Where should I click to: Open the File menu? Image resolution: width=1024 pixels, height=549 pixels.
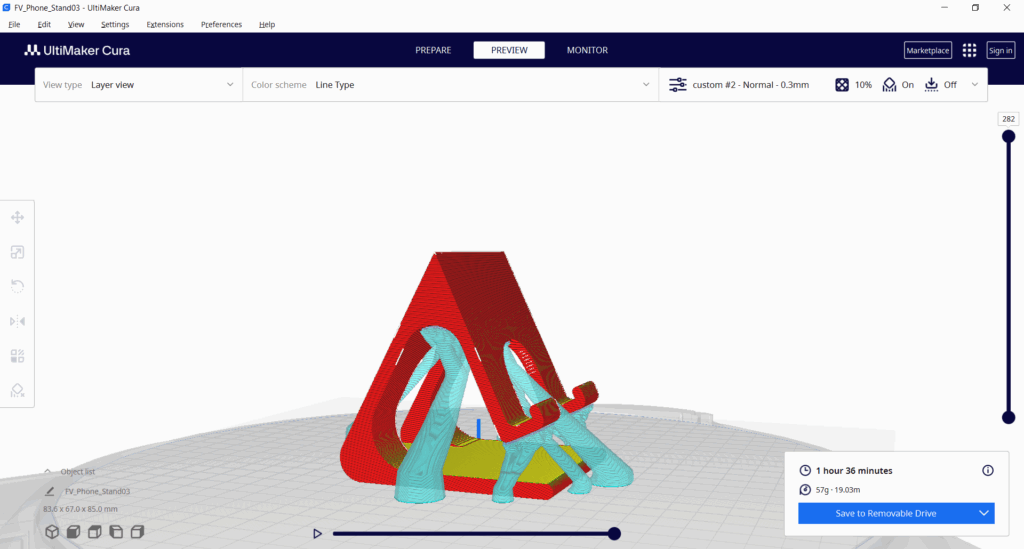pos(14,24)
